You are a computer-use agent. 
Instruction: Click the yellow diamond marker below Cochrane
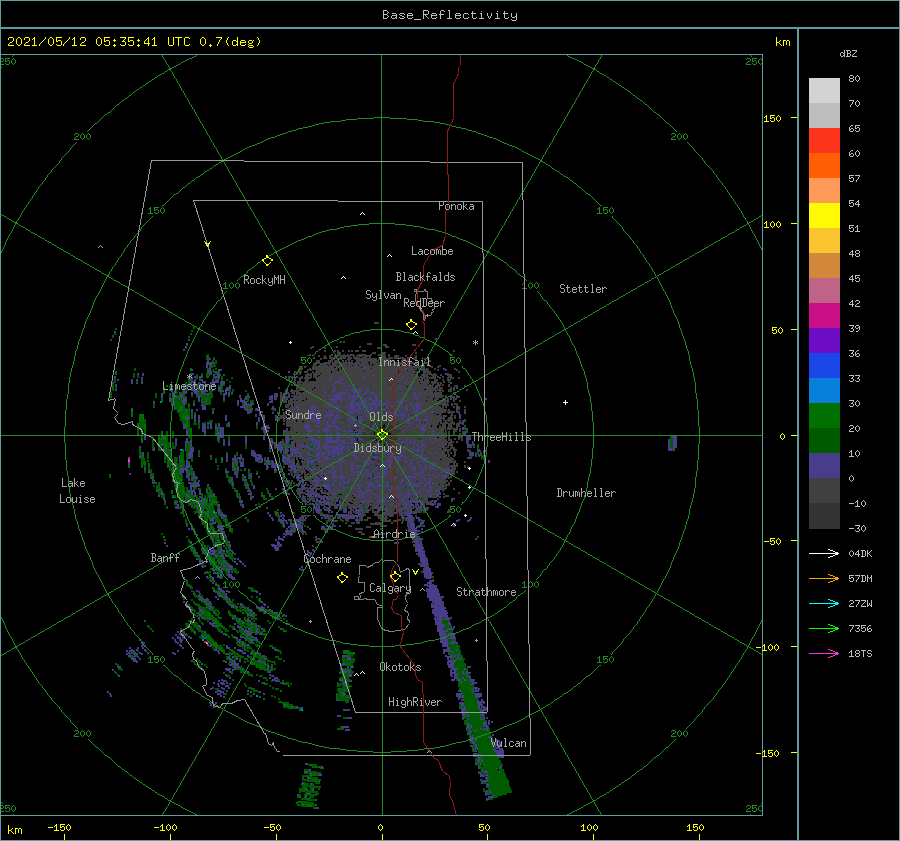342,578
